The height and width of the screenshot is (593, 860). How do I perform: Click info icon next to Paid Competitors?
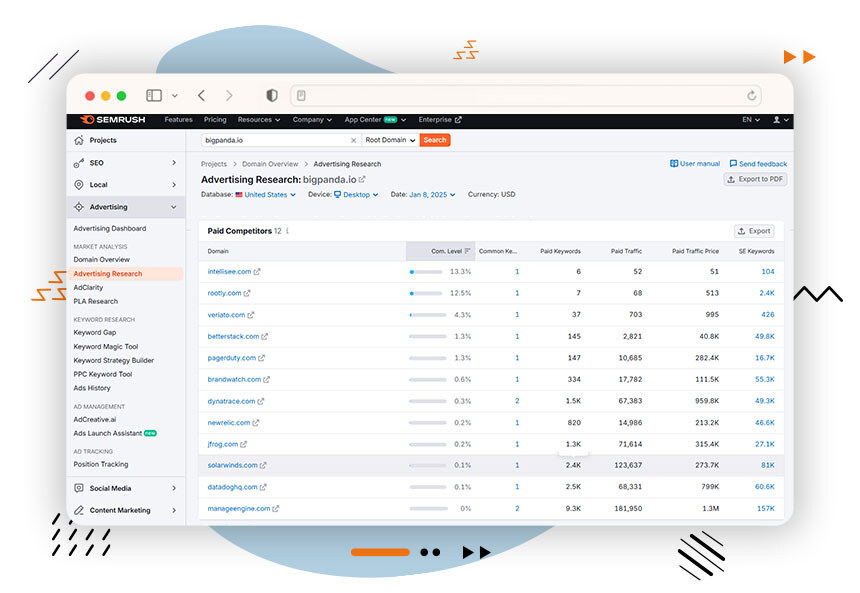pyautogui.click(x=288, y=231)
